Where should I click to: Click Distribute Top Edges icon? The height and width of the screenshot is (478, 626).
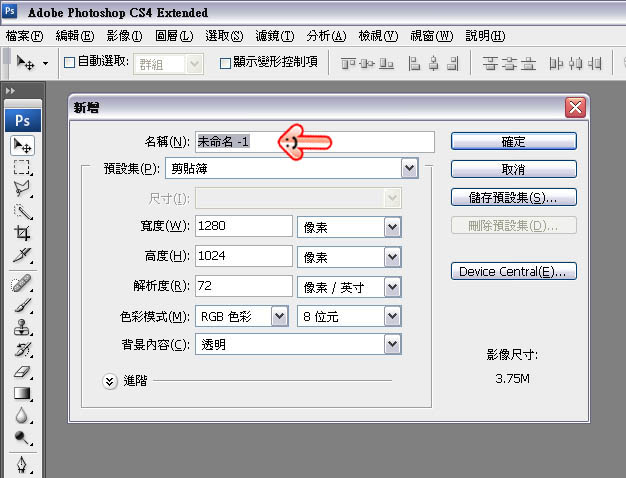click(489, 63)
